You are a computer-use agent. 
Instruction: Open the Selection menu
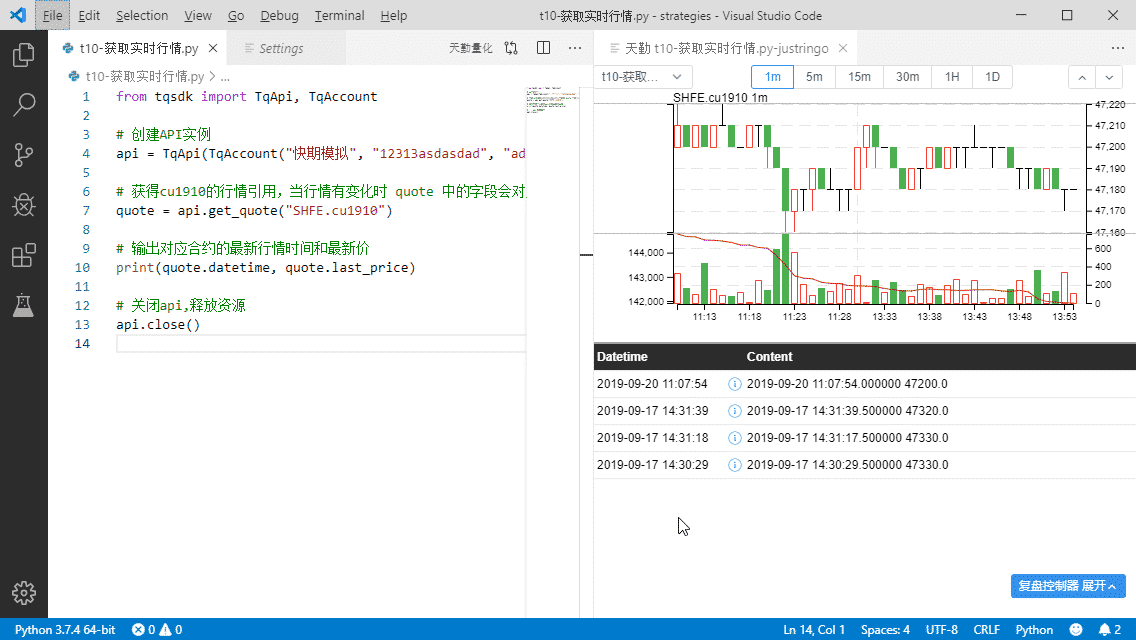click(x=142, y=15)
